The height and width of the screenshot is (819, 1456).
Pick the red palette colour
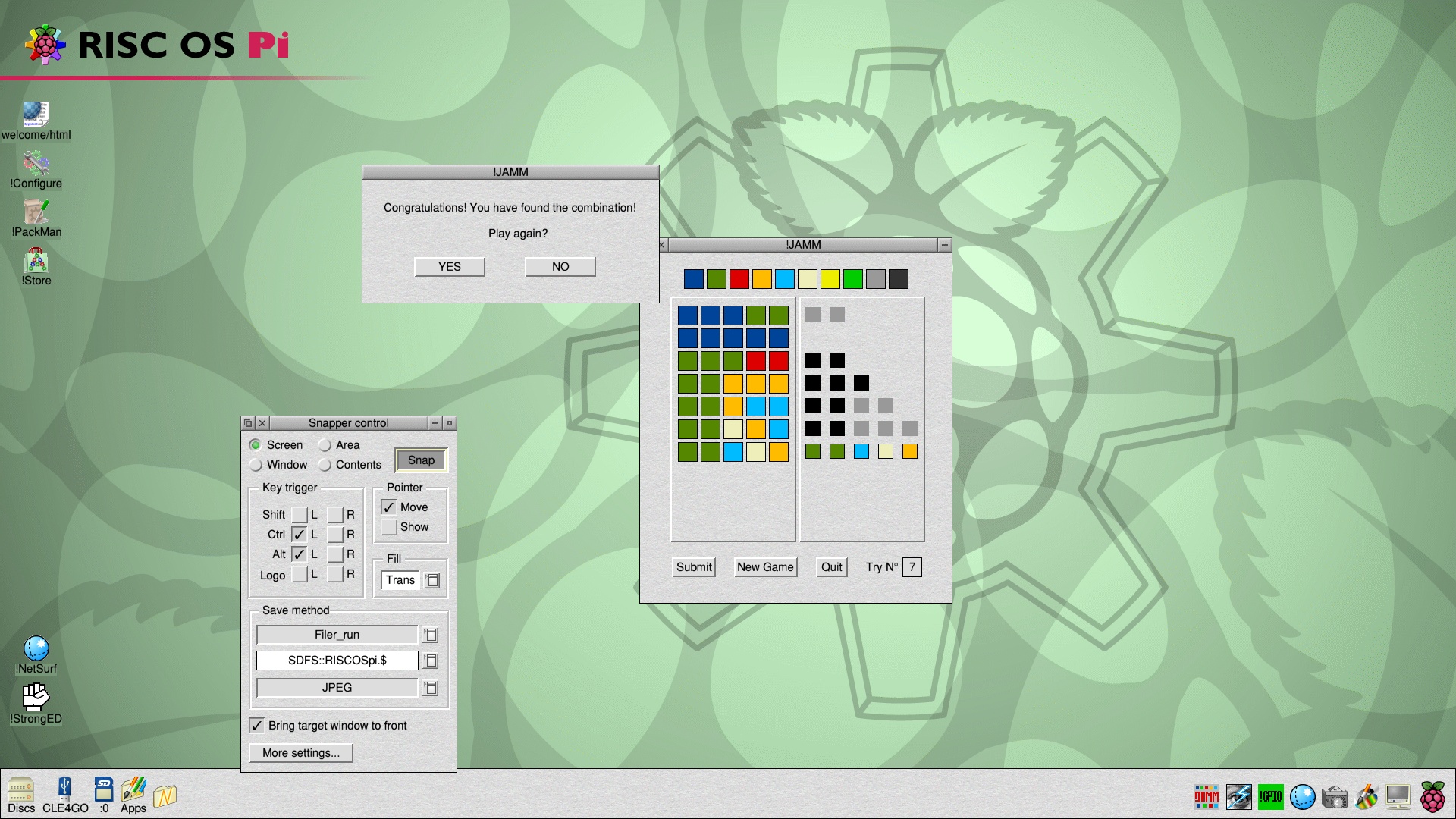pos(739,279)
